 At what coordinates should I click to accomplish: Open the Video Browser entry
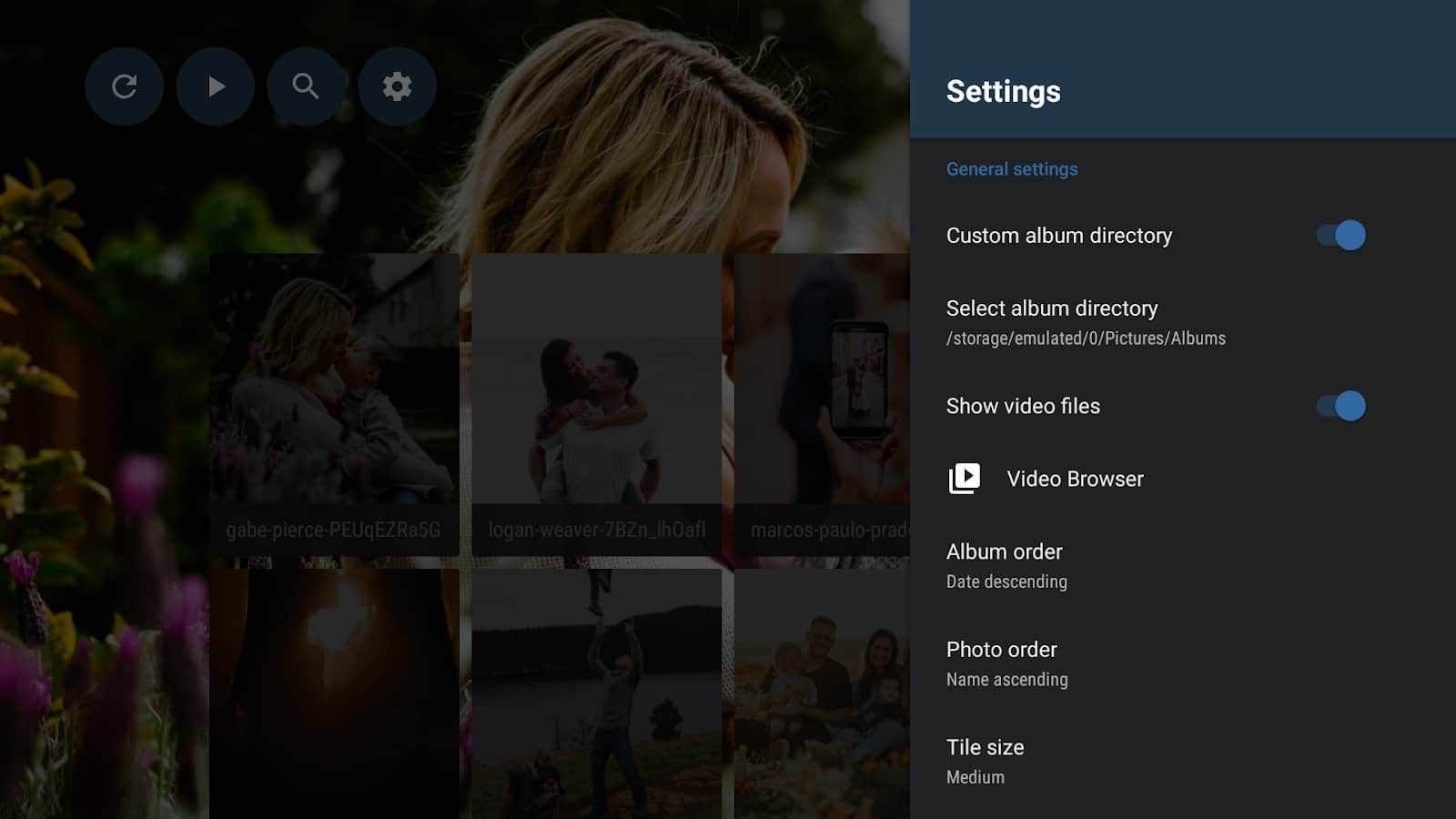pyautogui.click(x=1075, y=479)
